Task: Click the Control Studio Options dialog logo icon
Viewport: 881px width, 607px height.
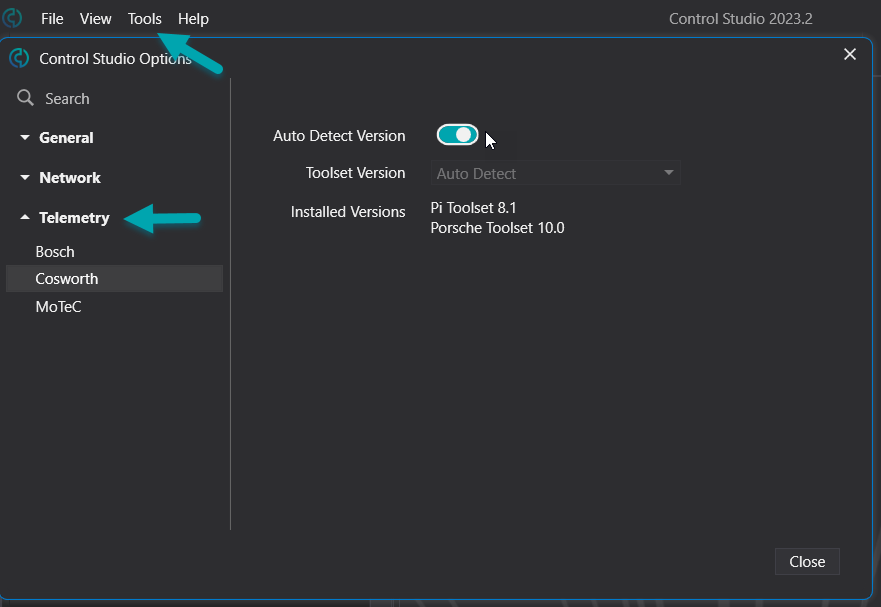Action: tap(19, 58)
